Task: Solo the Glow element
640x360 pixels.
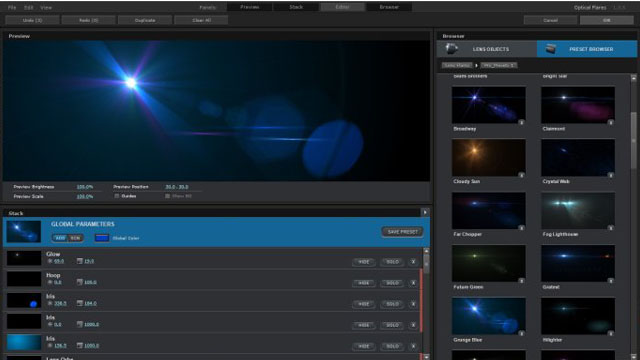Action: tap(392, 262)
